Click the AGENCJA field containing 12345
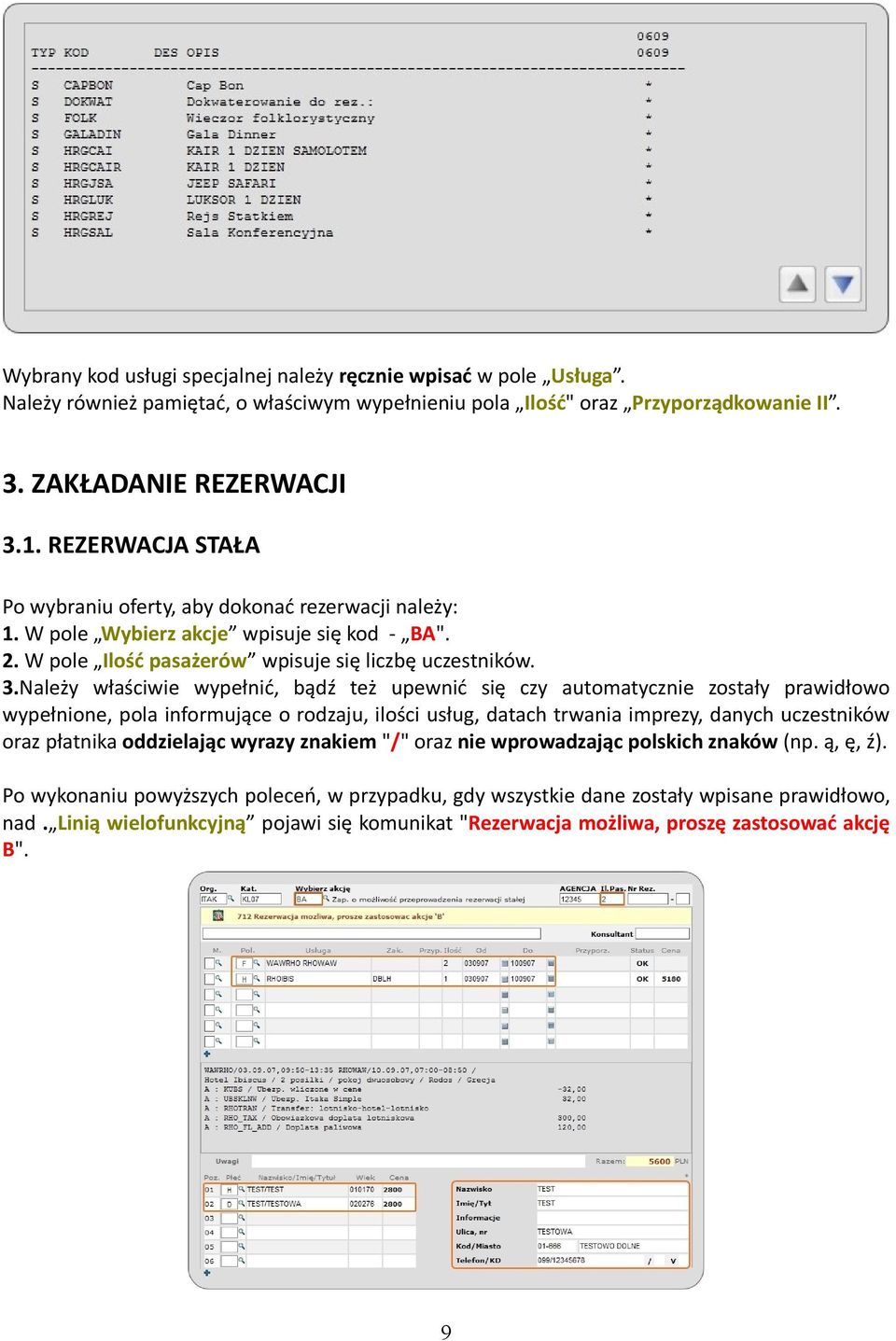 579,899
